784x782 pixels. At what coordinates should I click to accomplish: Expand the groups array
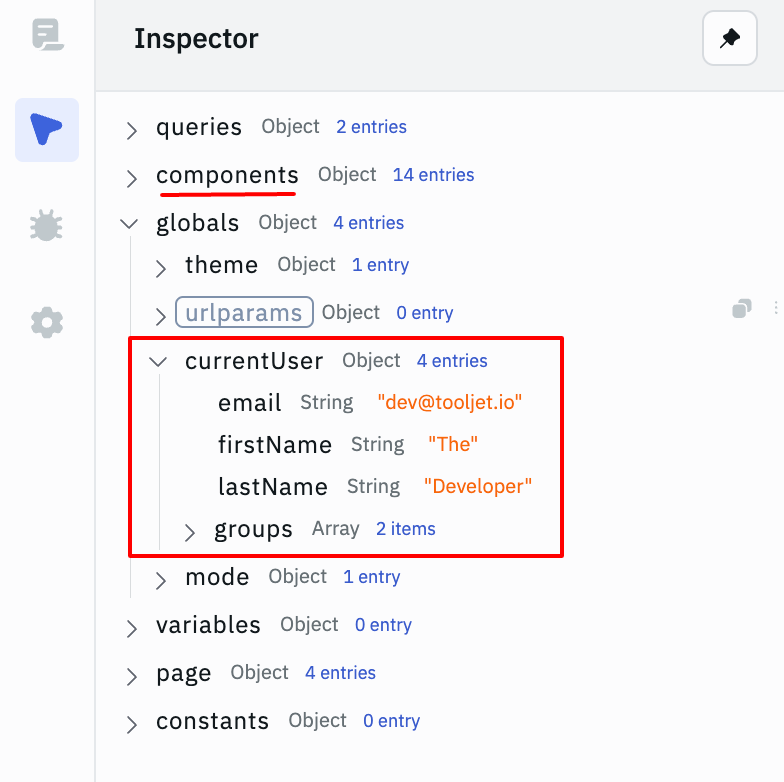(x=189, y=531)
